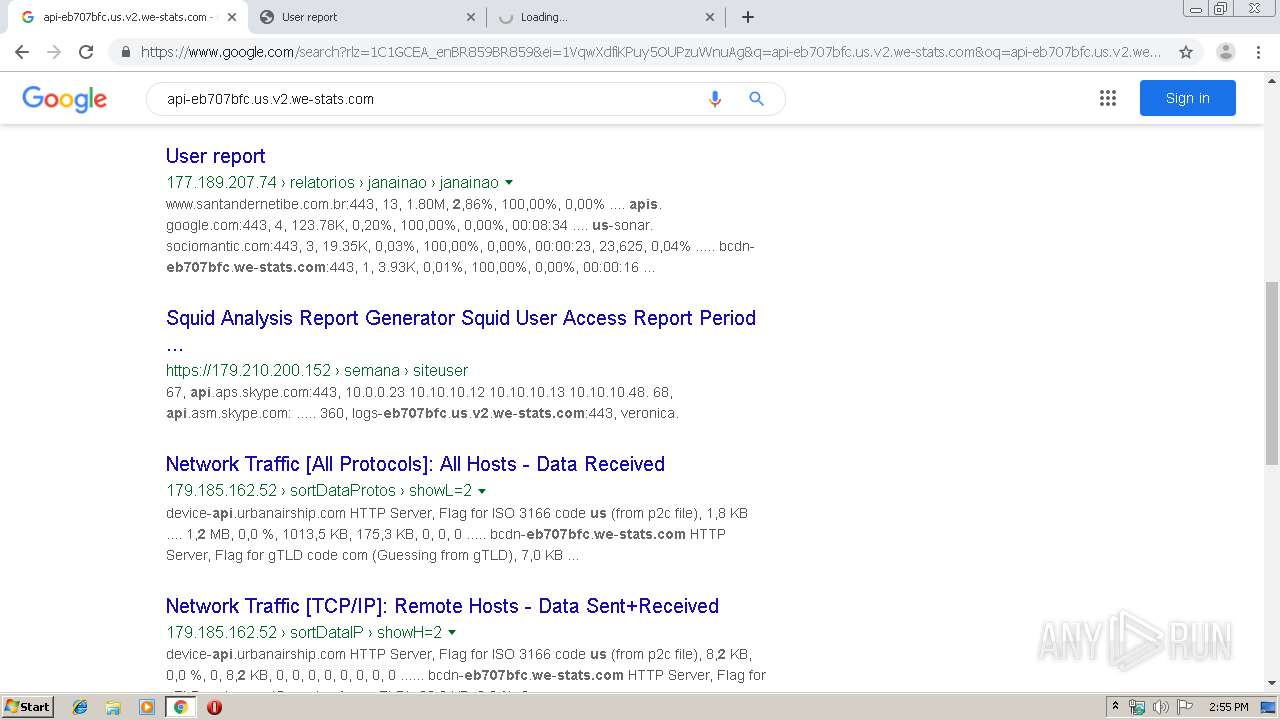Open Network Traffic All Protocols result
Screen dimensions: 1280x720
pos(415,464)
